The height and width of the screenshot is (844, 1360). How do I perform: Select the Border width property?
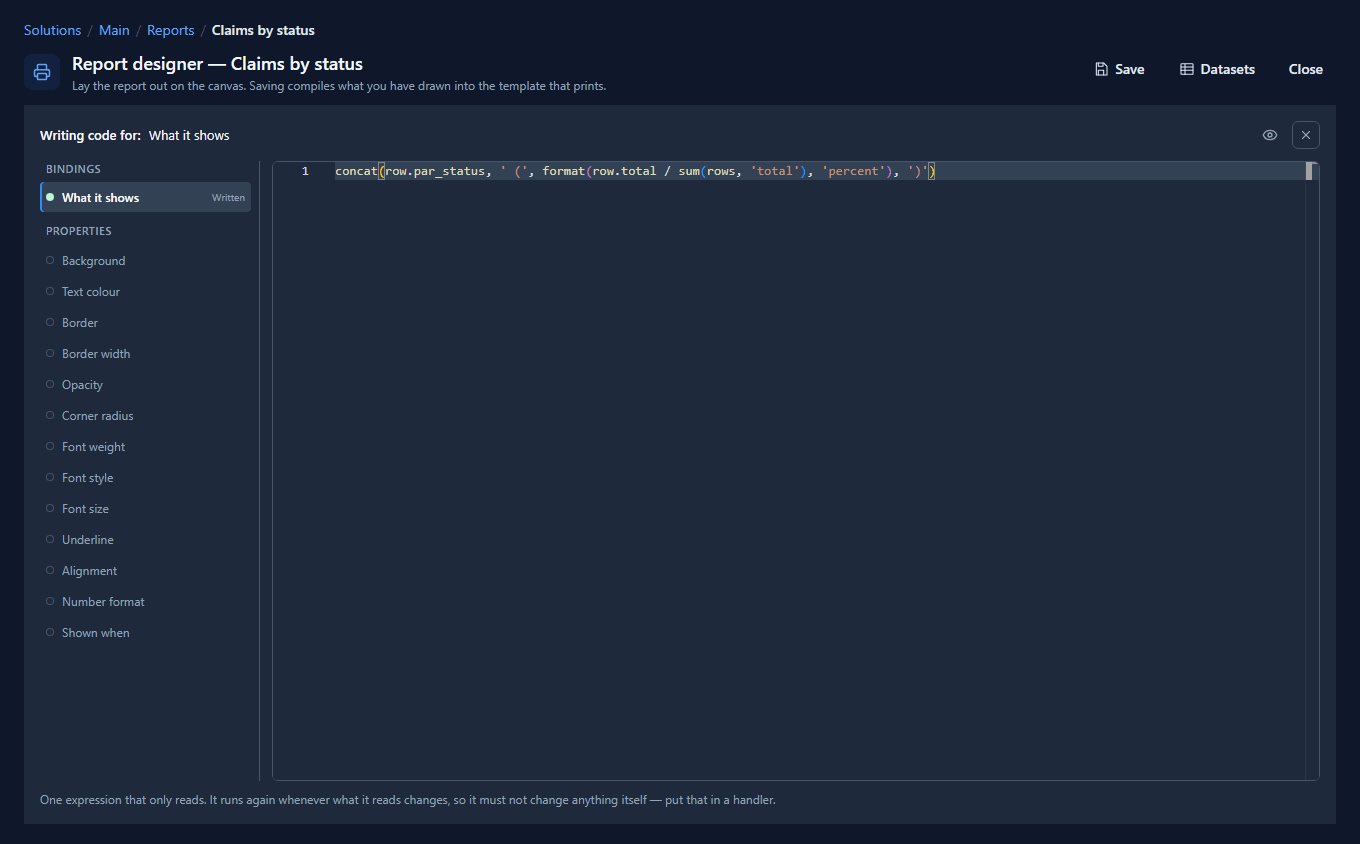point(146,354)
